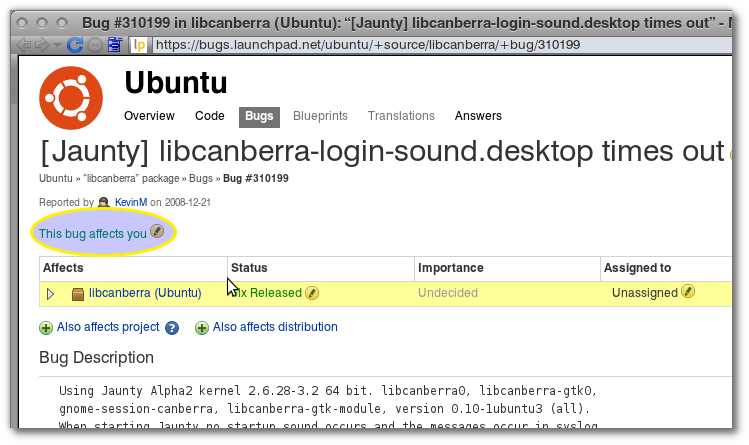Image resolution: width=749 pixels, height=445 pixels.
Task: Click the bug title heading text
Action: click(383, 152)
